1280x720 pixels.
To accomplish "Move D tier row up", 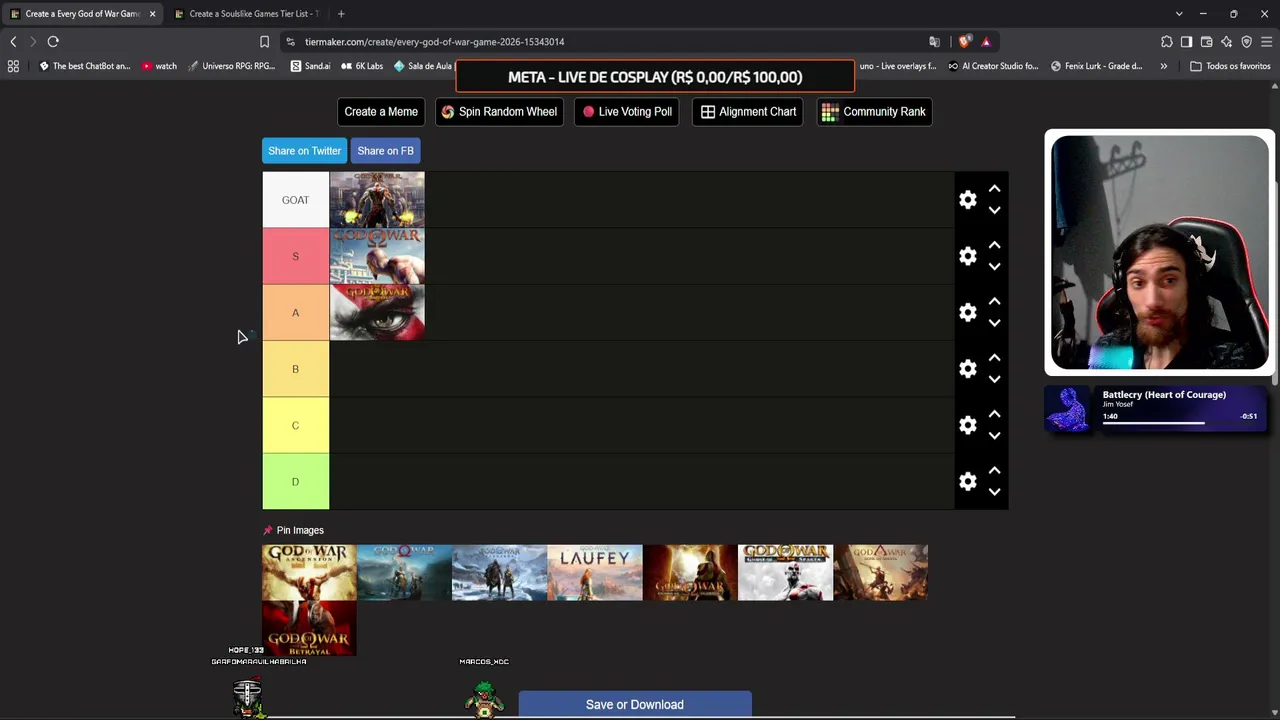I will pyautogui.click(x=994, y=470).
